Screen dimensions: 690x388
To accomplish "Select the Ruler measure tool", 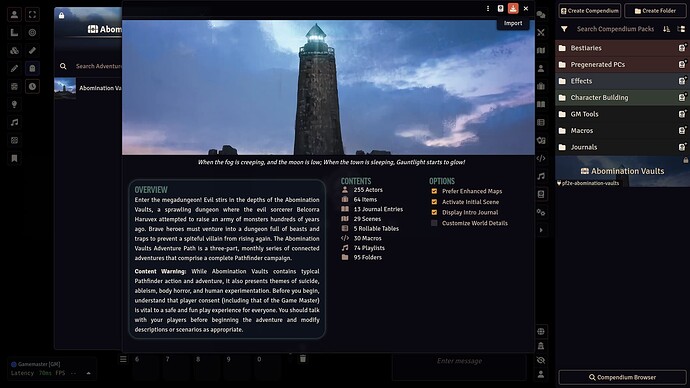I will point(32,51).
